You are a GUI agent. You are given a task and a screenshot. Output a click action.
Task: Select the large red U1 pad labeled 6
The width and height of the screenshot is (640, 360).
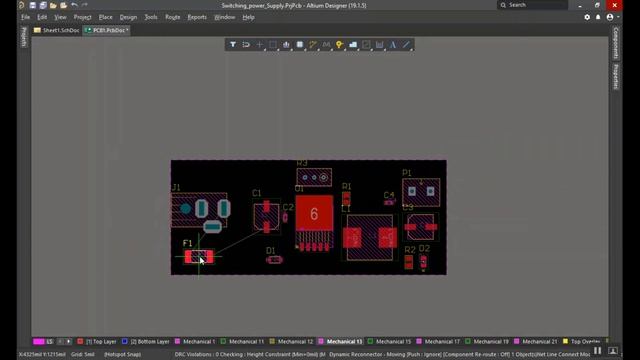coord(314,213)
